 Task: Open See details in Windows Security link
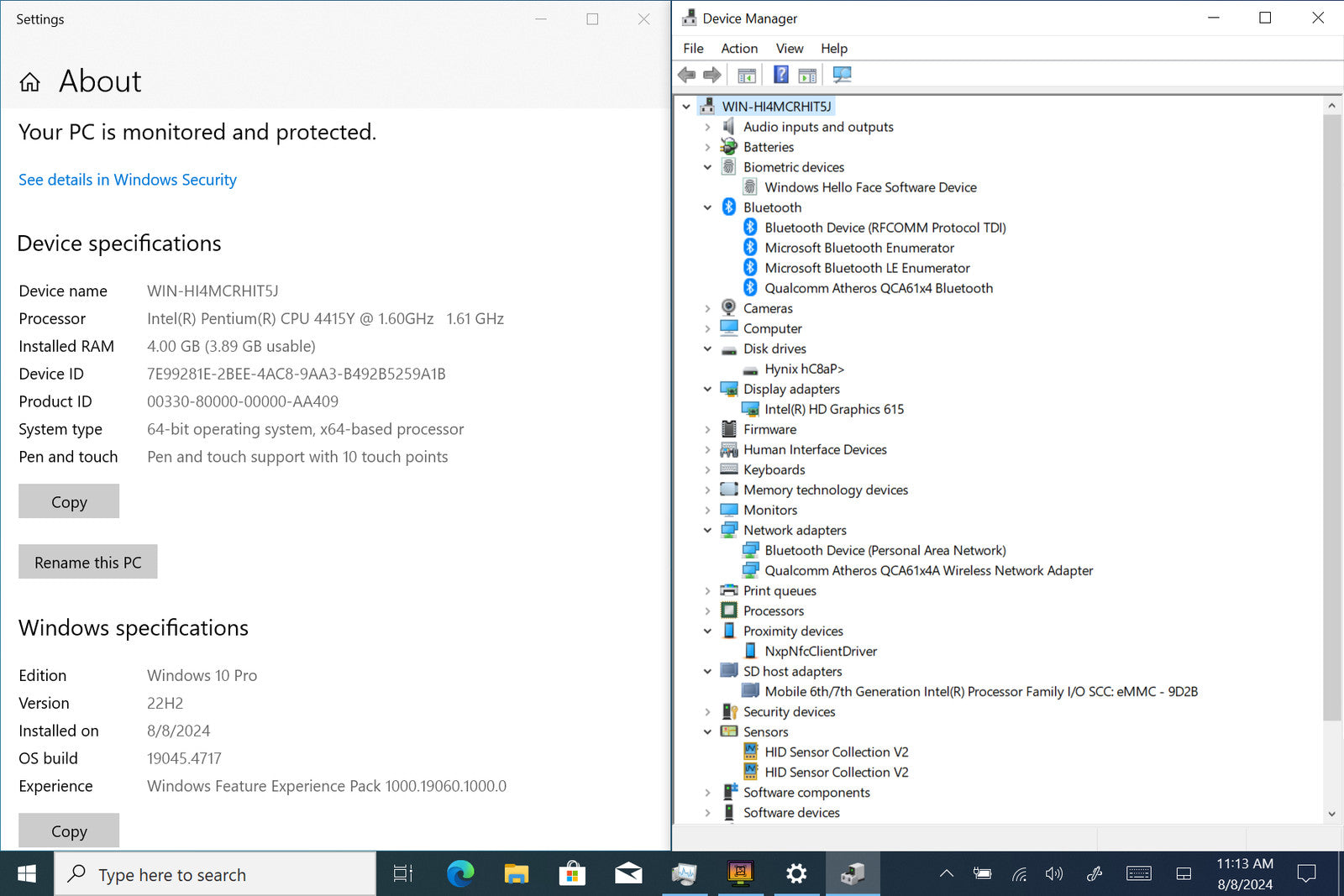tap(128, 180)
